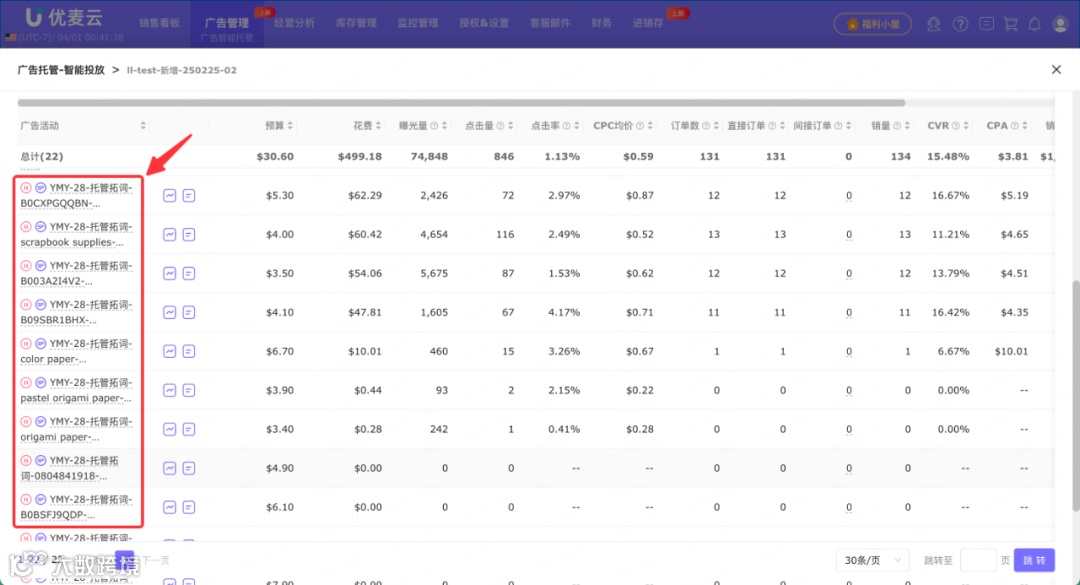Click inside the 跳转至 page number field
This screenshot has height=585, width=1080.
click(978, 560)
